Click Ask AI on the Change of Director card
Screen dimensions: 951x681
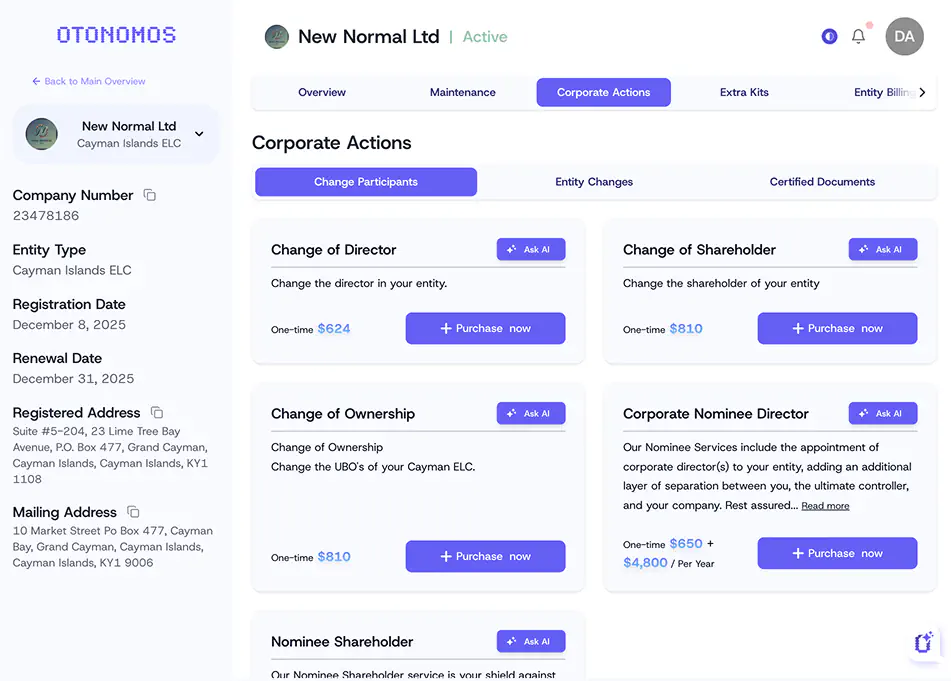click(x=531, y=249)
